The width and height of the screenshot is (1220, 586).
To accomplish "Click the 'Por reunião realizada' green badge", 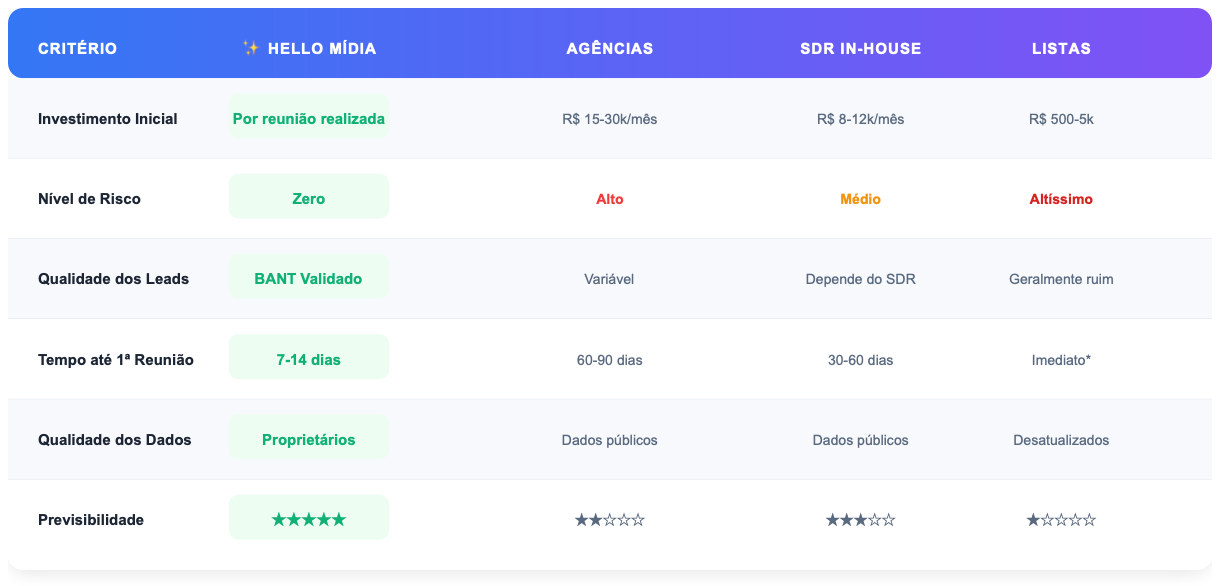I will [309, 118].
